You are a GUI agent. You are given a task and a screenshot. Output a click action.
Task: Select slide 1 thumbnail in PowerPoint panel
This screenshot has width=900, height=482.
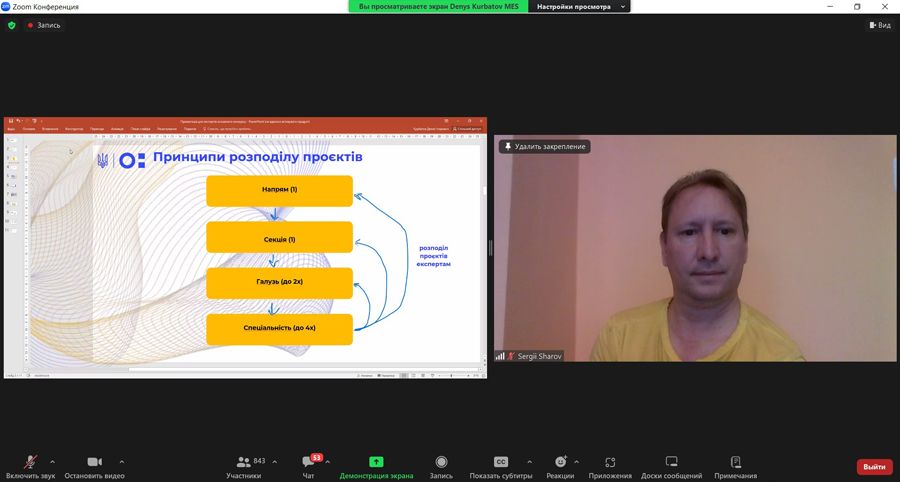(13, 140)
